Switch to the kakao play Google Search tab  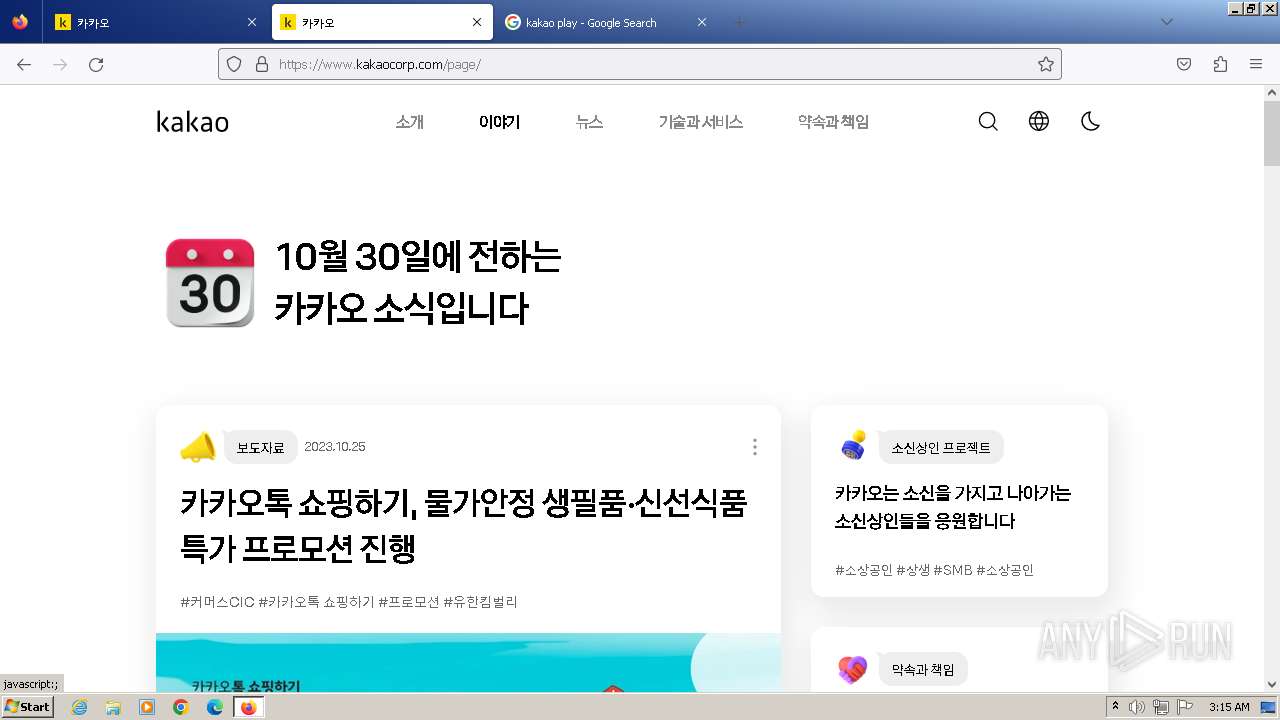click(x=606, y=22)
